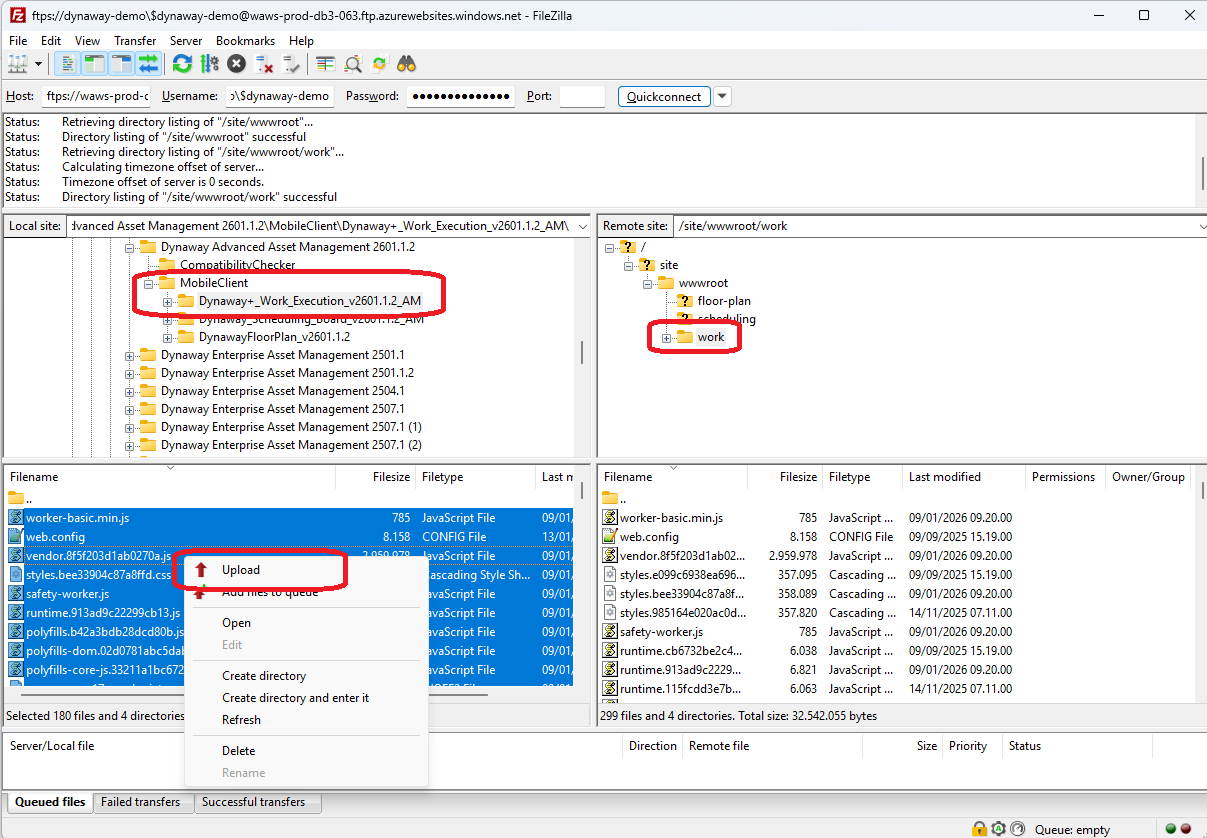Image resolution: width=1207 pixels, height=838 pixels.
Task: Switch to the Failed transfers tab
Action: (x=140, y=802)
